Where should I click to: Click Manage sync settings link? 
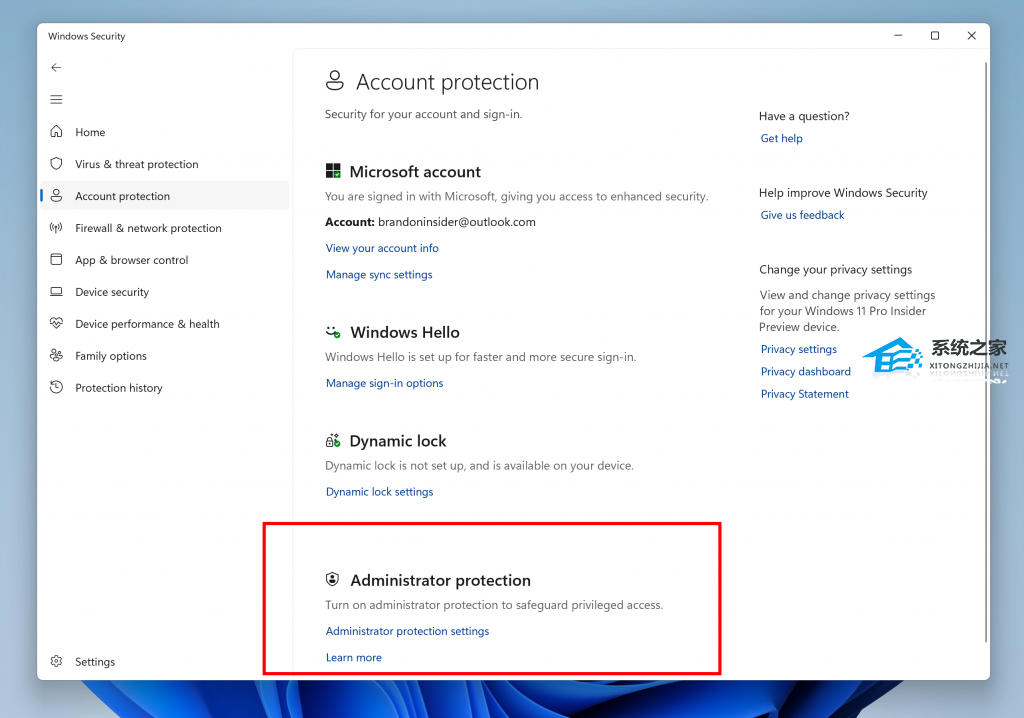coord(379,275)
